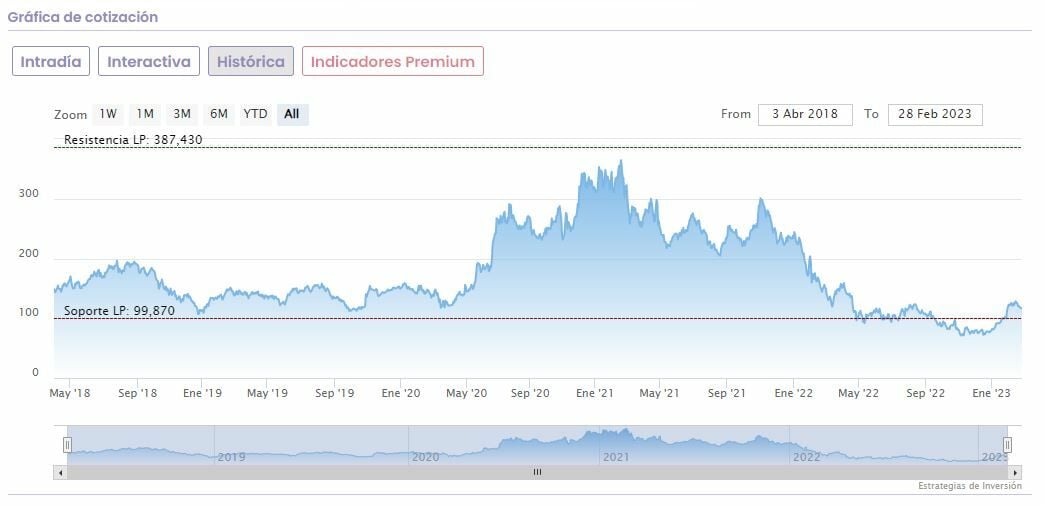The image size is (1045, 505).
Task: Click the left range handle in navigator
Action: pos(68,444)
